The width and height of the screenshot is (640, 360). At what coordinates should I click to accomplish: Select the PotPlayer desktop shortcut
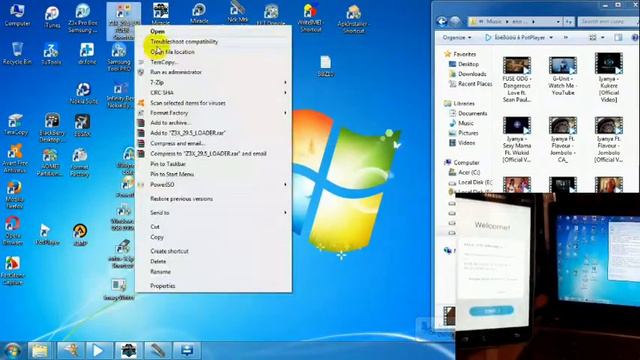(47, 234)
